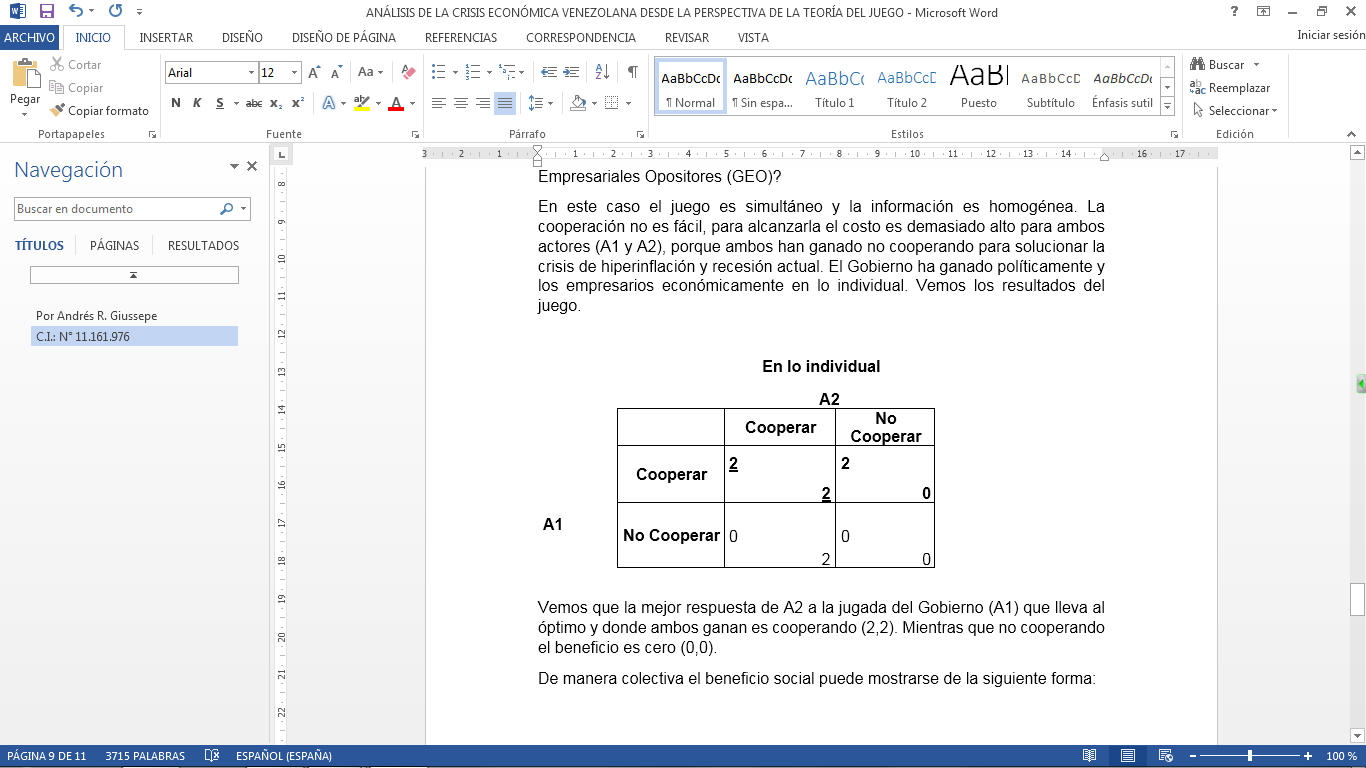Apply superscript formatting
The height and width of the screenshot is (768, 1366).
tap(297, 103)
